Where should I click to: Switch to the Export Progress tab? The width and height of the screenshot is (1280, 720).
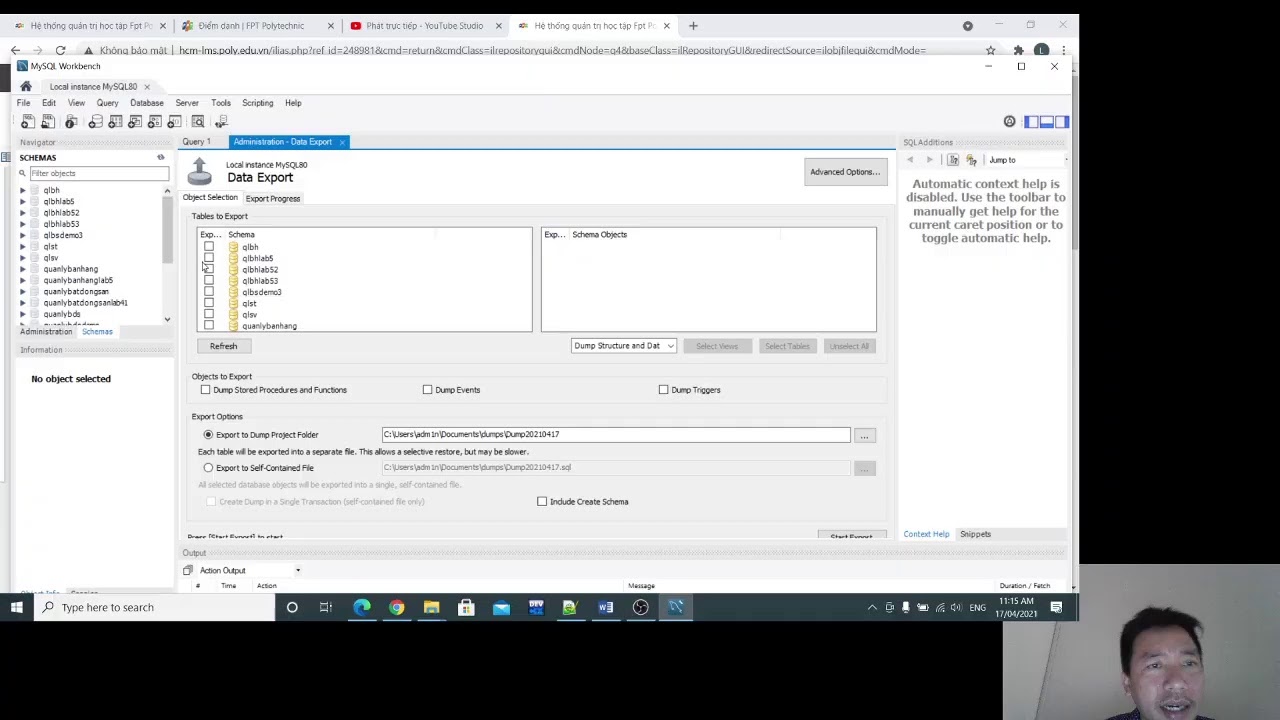tap(273, 198)
